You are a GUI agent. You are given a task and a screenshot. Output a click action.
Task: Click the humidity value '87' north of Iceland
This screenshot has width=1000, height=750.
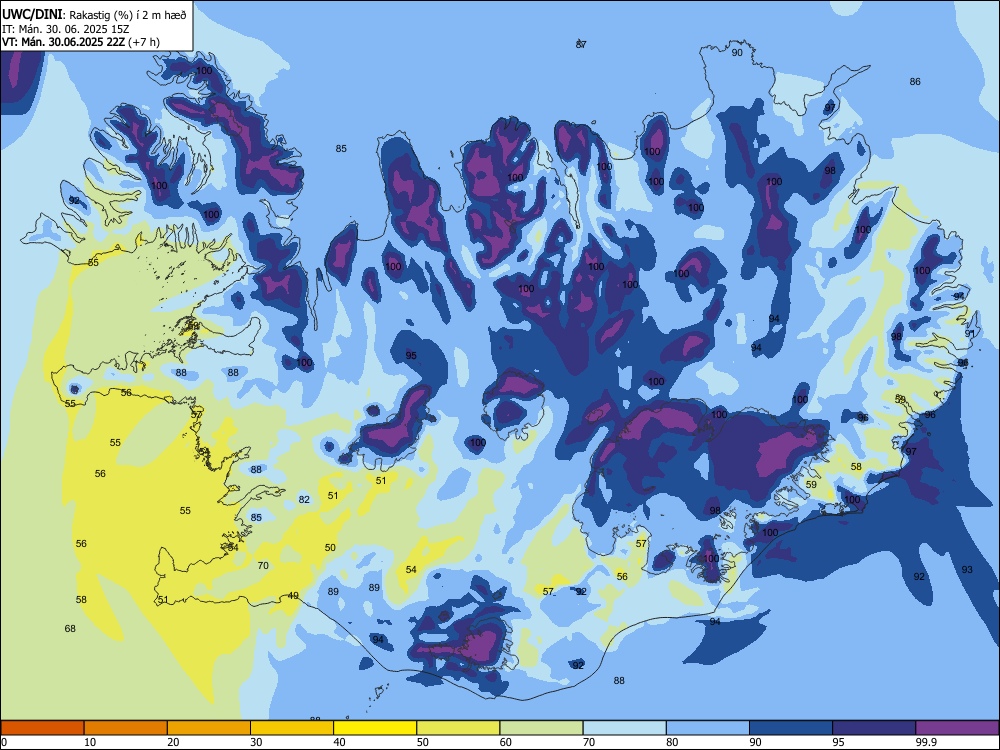pos(581,44)
